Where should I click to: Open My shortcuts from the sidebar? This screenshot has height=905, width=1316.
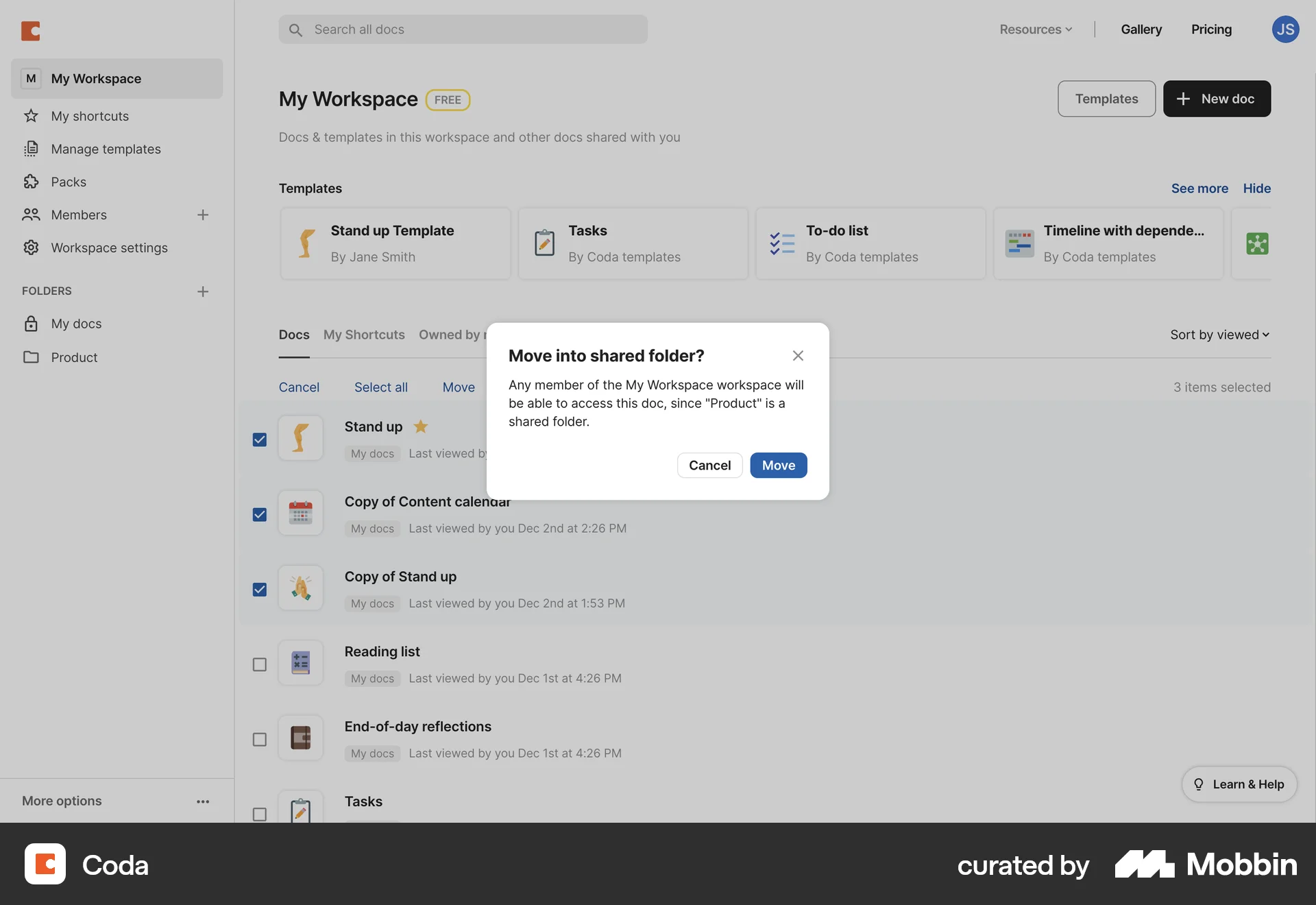(90, 116)
